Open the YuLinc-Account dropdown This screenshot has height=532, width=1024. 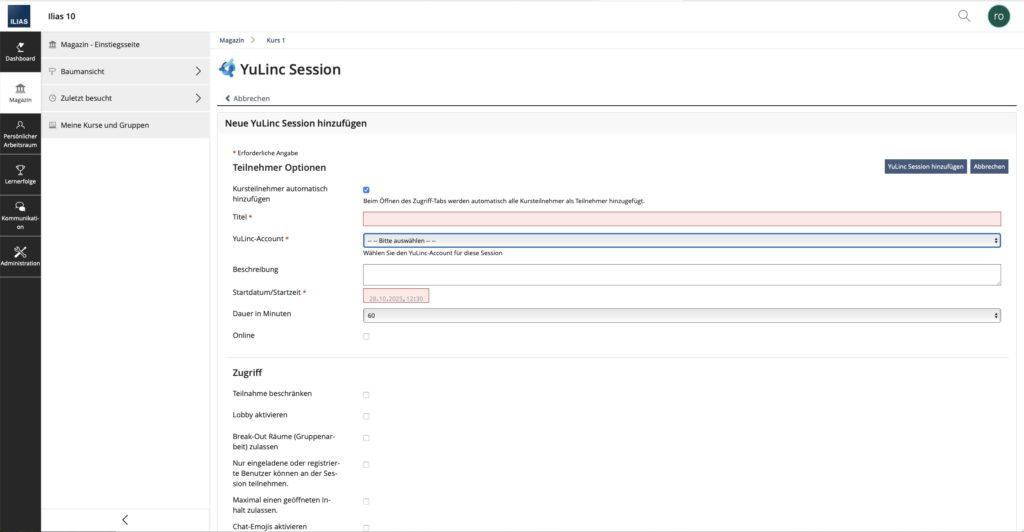coord(681,240)
